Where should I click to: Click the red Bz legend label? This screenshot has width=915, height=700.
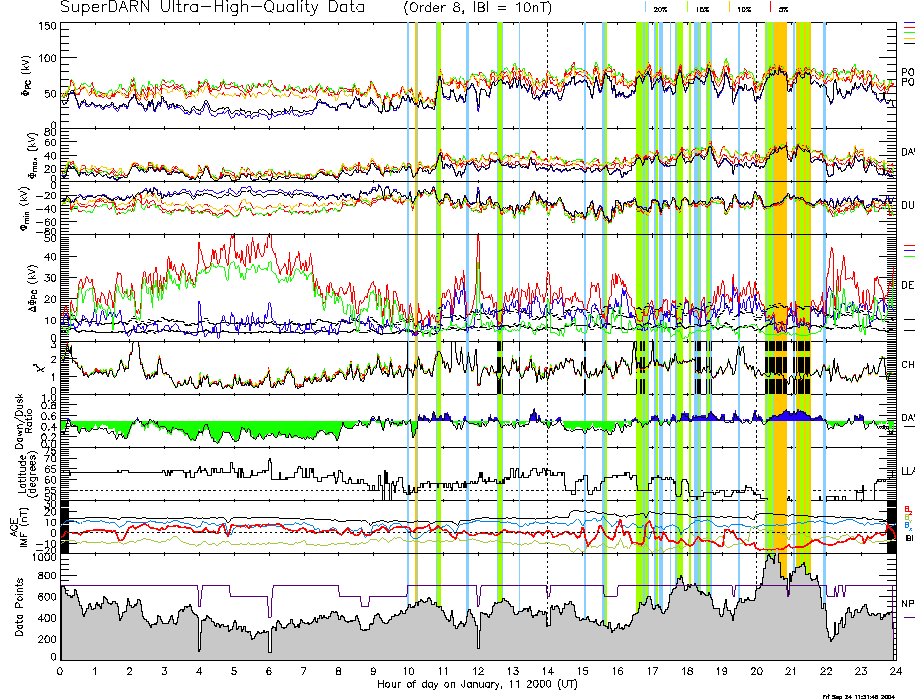pyautogui.click(x=907, y=508)
